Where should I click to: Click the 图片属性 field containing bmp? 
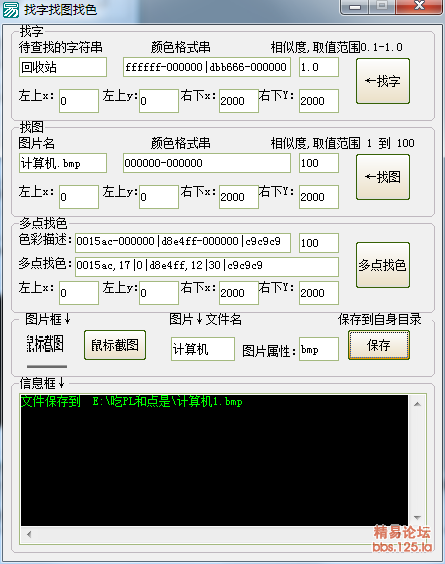click(319, 349)
